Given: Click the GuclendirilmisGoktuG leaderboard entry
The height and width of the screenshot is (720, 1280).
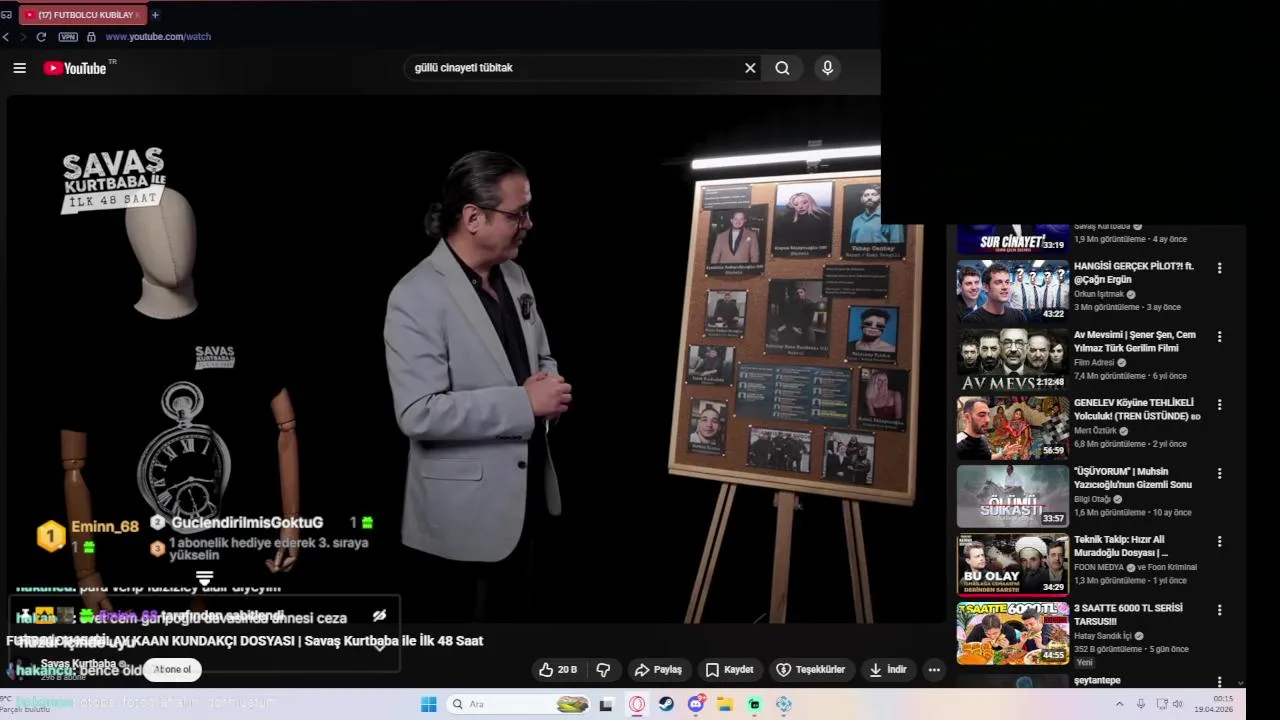Looking at the screenshot, I should 246,523.
